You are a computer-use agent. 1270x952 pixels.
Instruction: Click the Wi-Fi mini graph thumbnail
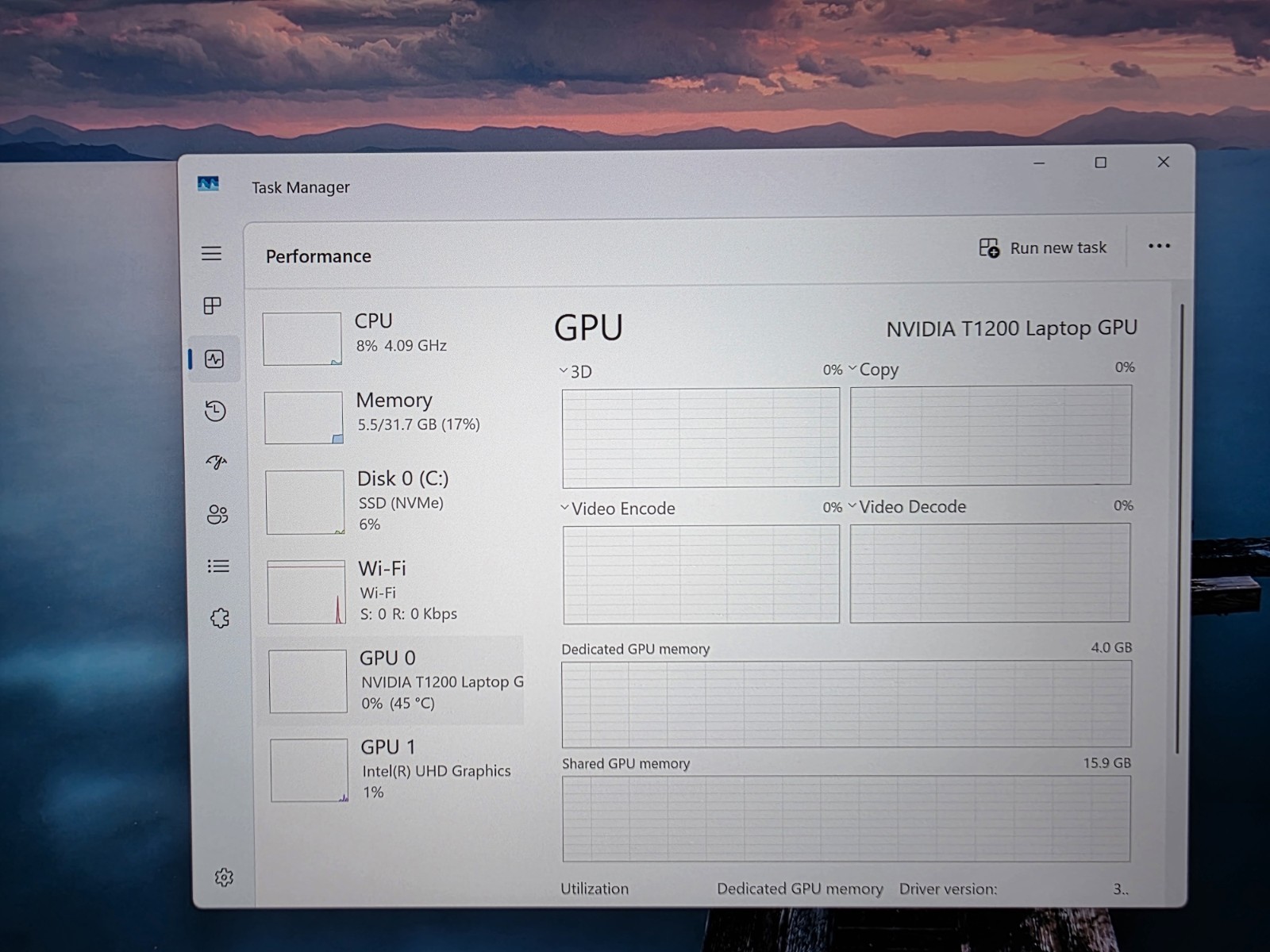click(306, 592)
